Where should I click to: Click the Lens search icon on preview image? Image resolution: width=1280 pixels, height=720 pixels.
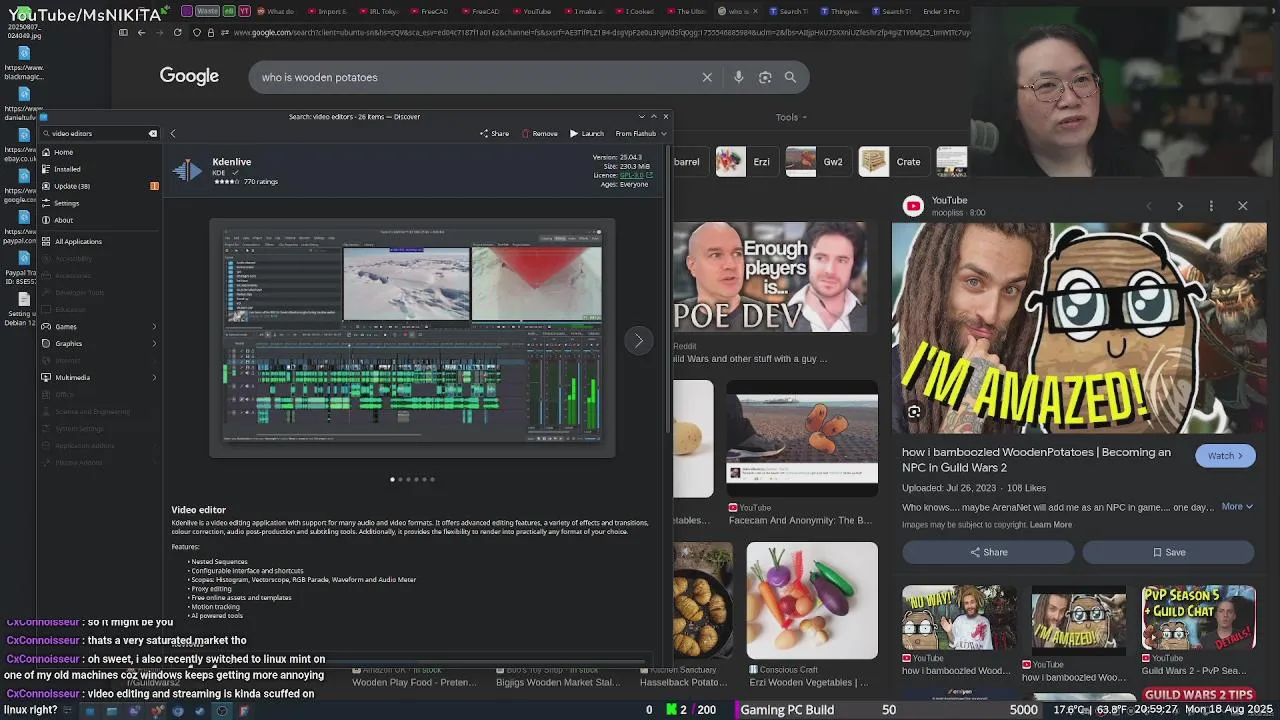pos(913,412)
